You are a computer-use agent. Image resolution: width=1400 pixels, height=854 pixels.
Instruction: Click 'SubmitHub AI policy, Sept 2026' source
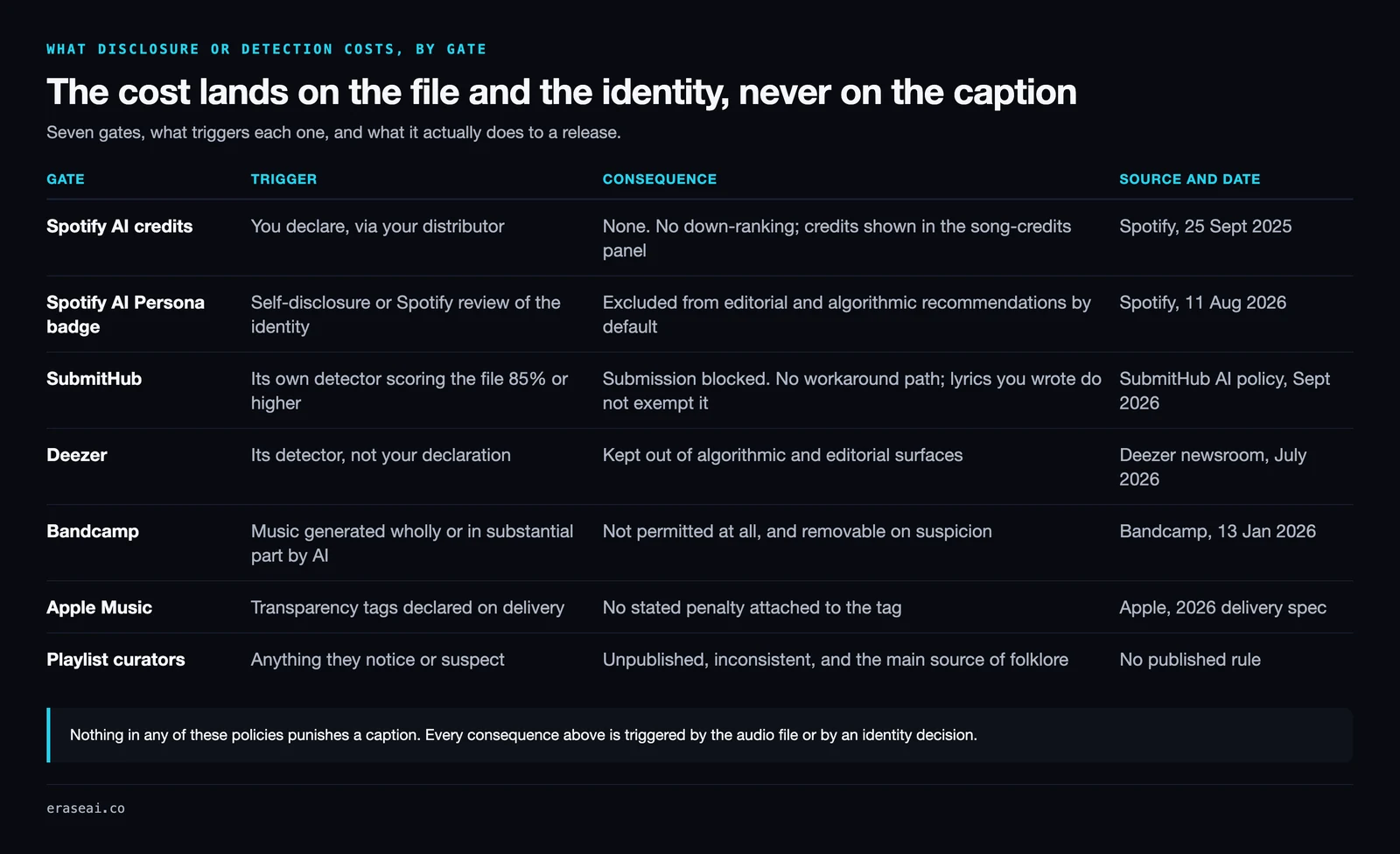tap(1225, 390)
